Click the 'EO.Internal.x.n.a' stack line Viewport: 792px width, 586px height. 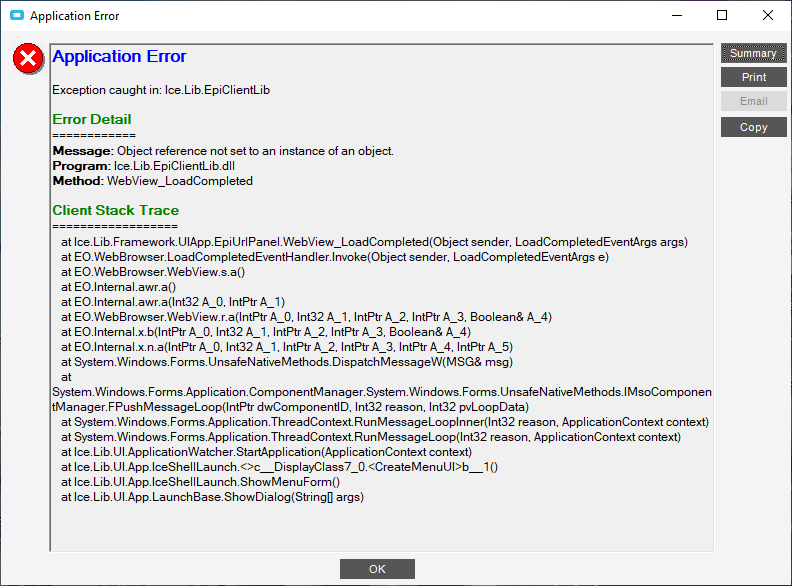click(x=287, y=347)
